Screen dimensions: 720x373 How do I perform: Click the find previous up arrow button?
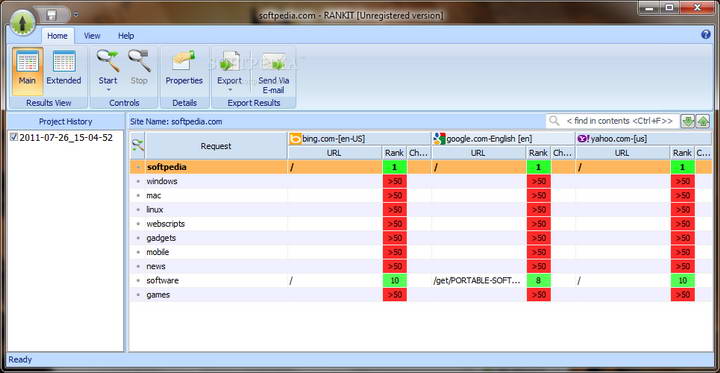703,121
